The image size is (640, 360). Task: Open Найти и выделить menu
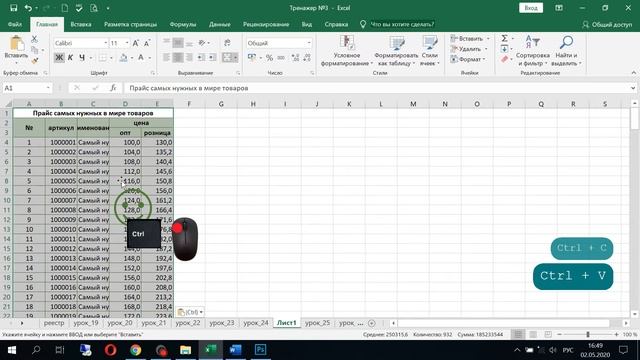pos(566,51)
